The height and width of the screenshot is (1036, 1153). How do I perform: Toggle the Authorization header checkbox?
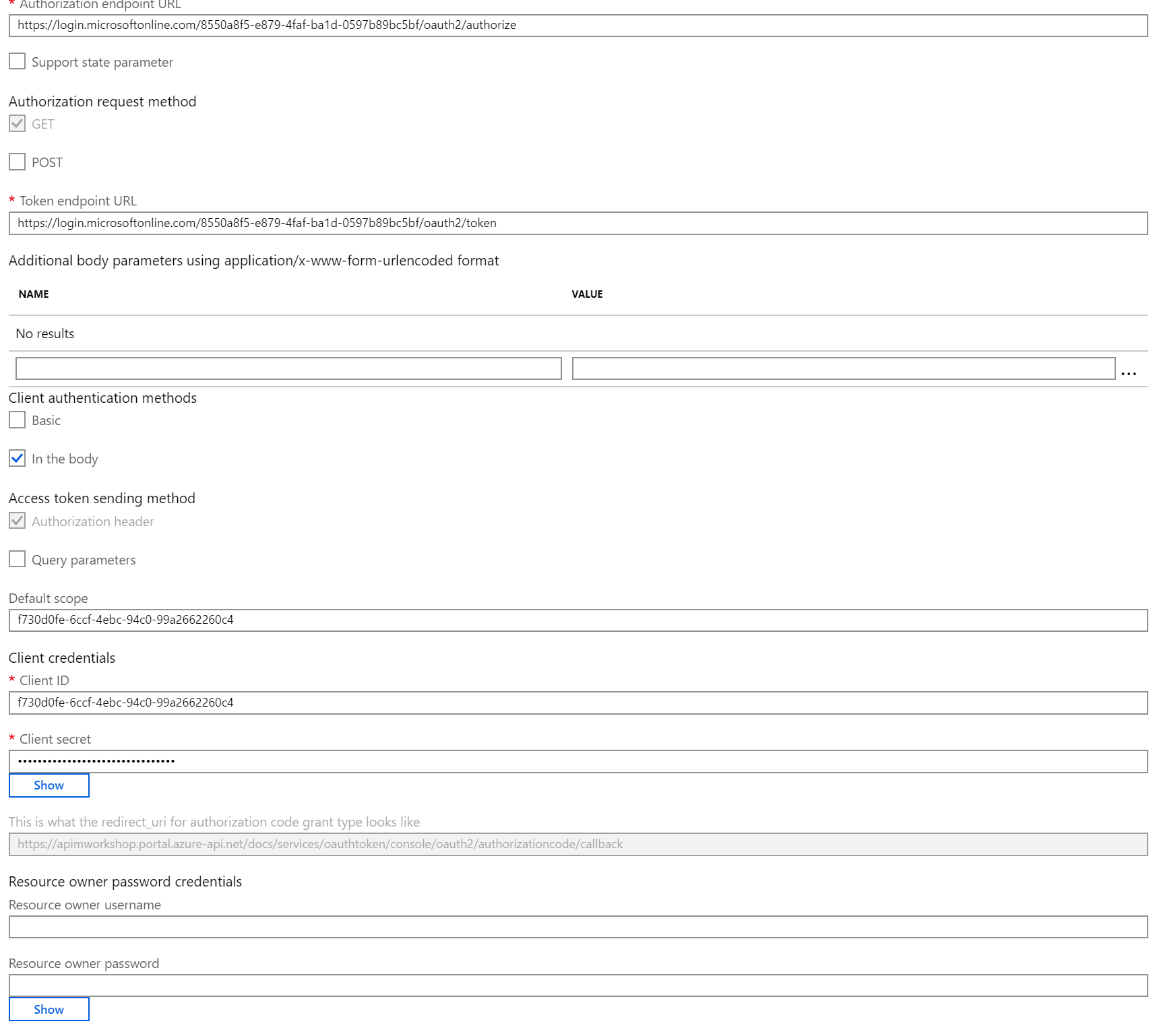(x=17, y=521)
